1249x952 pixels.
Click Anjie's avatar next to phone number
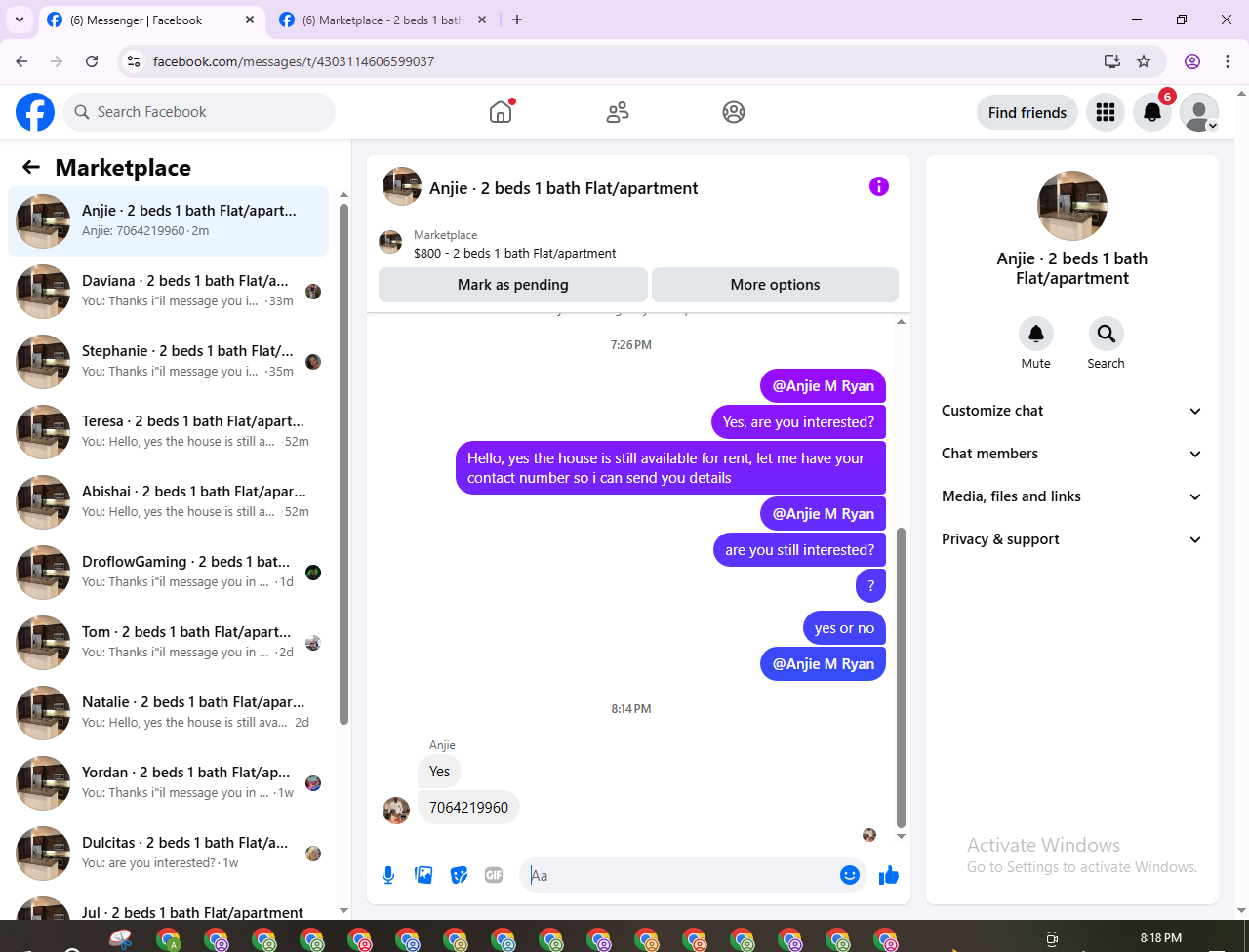click(396, 810)
